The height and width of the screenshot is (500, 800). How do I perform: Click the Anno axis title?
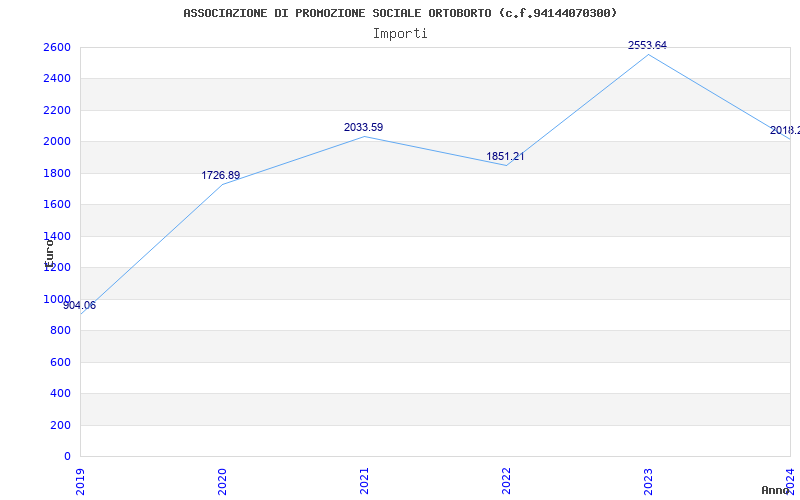click(774, 490)
